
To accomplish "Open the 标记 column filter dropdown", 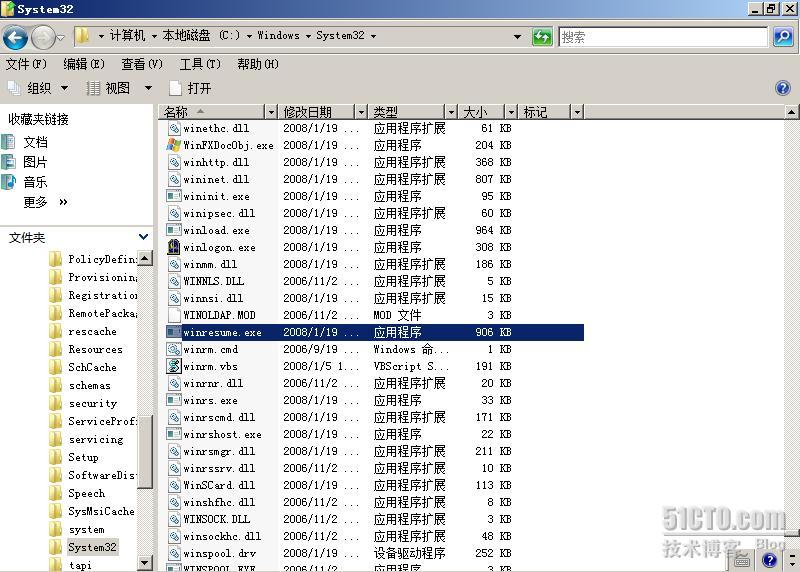I will [577, 112].
